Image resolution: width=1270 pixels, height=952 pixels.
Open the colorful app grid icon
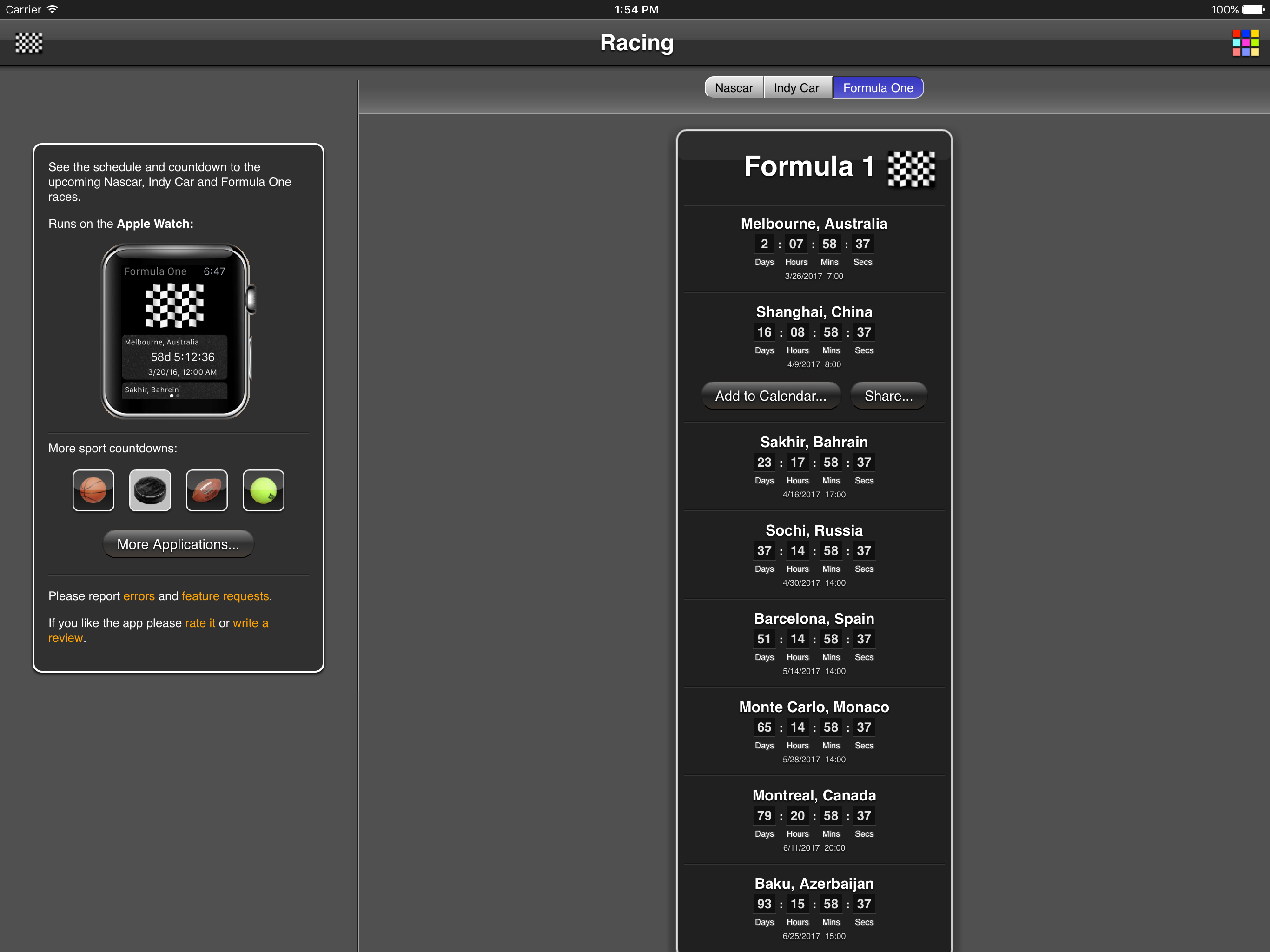click(1245, 43)
